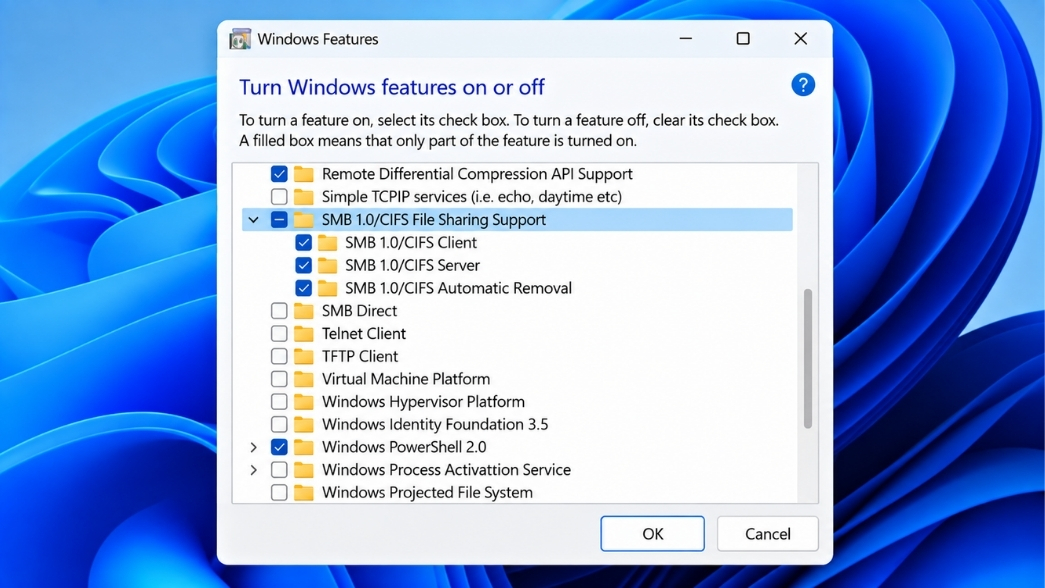Click the features list scrollbar thumb
The width and height of the screenshot is (1045, 588).
click(x=808, y=359)
